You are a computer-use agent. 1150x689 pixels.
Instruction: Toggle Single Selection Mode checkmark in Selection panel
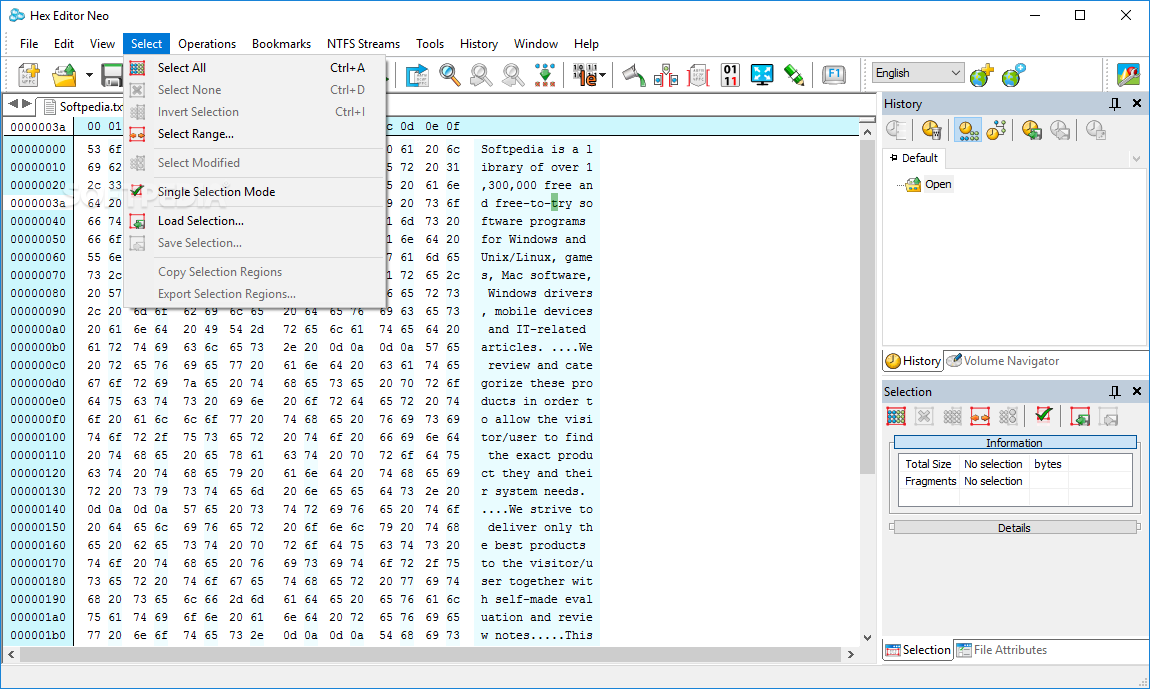1044,416
